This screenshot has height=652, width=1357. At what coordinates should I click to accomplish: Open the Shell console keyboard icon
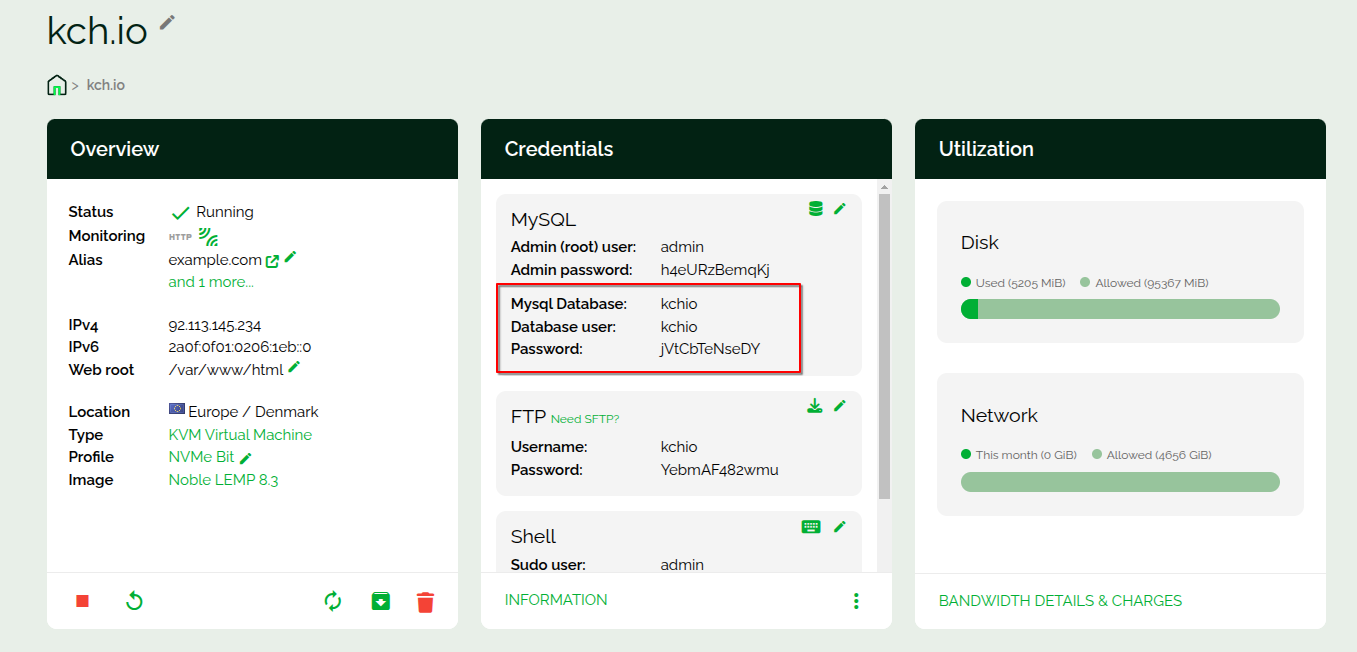812,526
